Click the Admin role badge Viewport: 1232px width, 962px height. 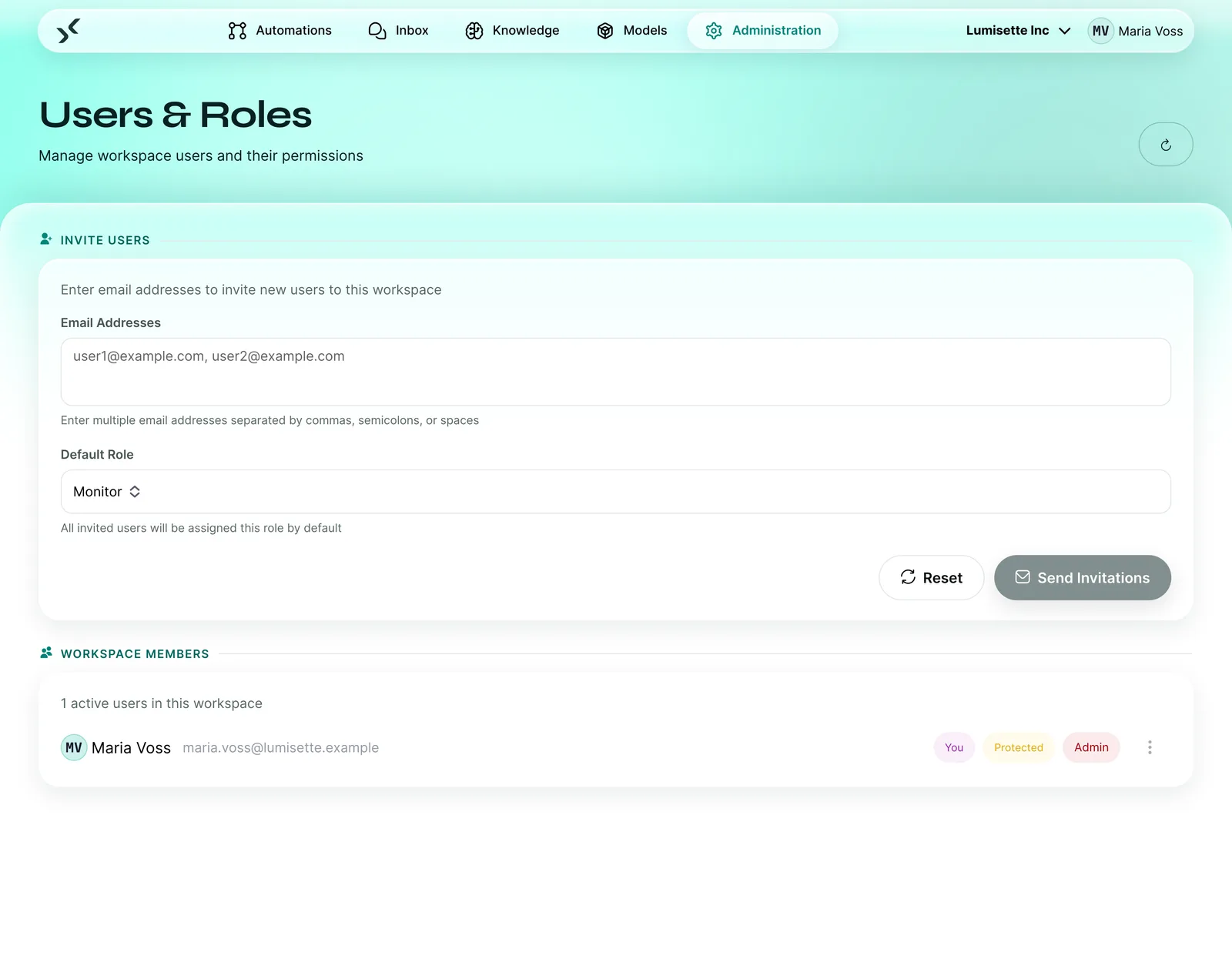pos(1091,747)
